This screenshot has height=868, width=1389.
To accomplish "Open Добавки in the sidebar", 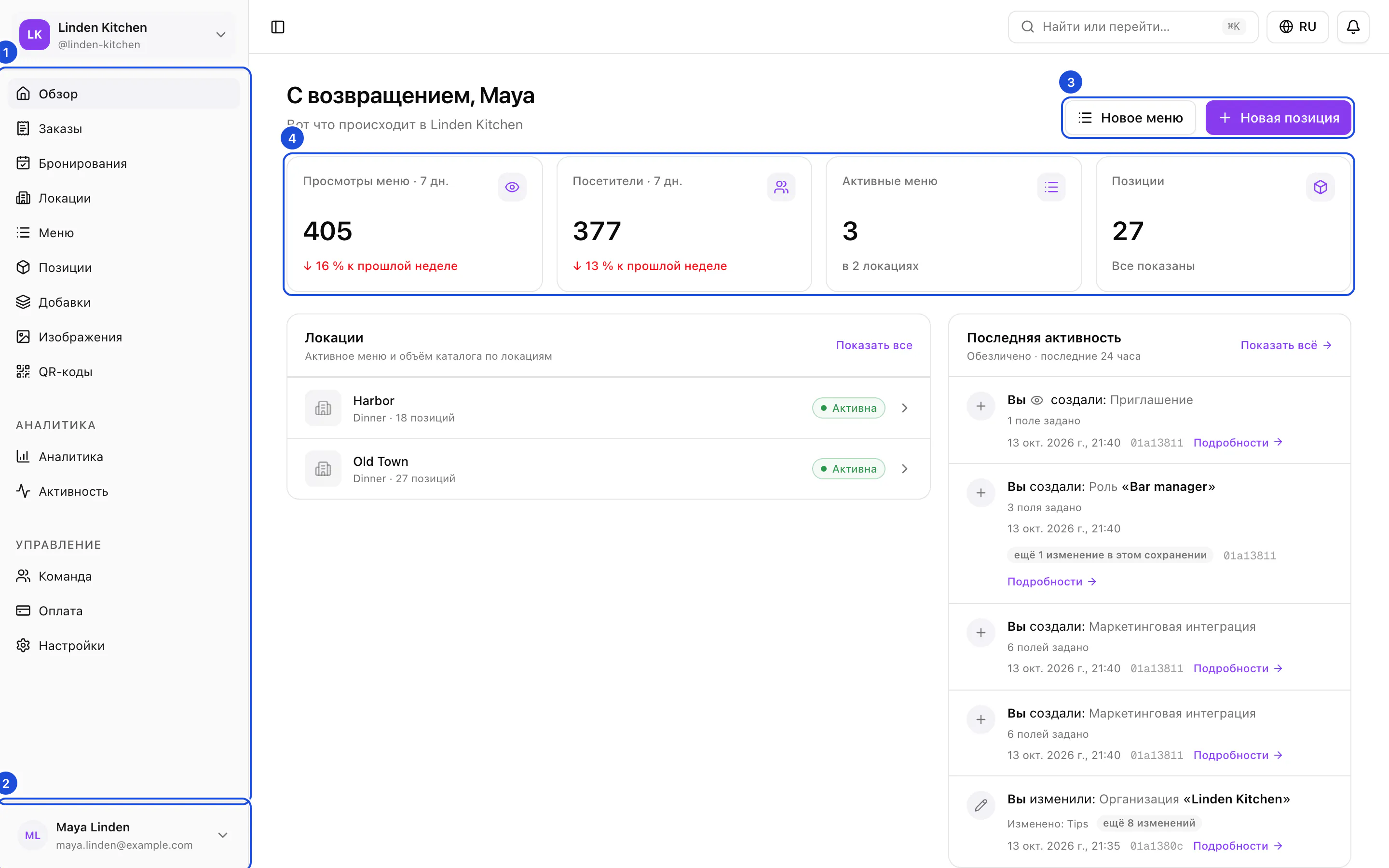I will click(124, 302).
